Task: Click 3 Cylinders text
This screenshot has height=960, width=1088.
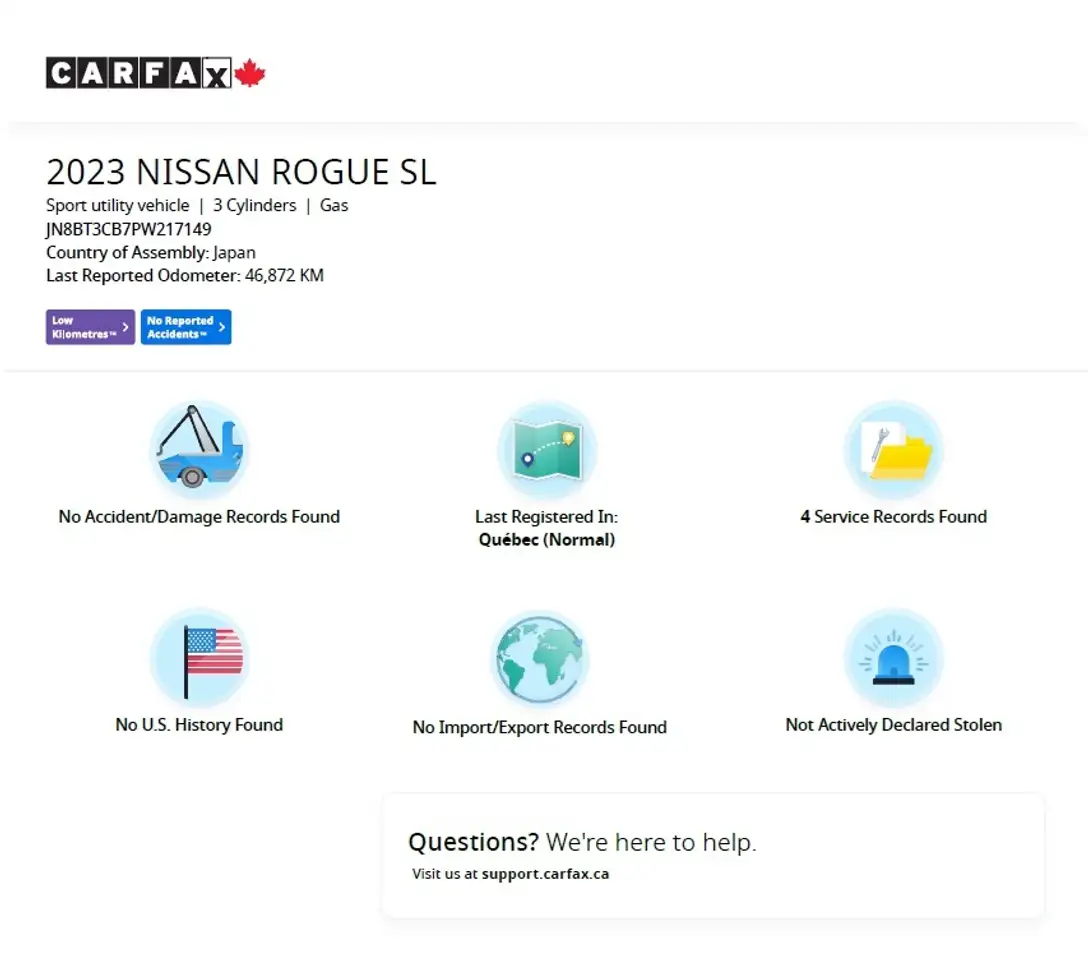Action: tap(255, 205)
